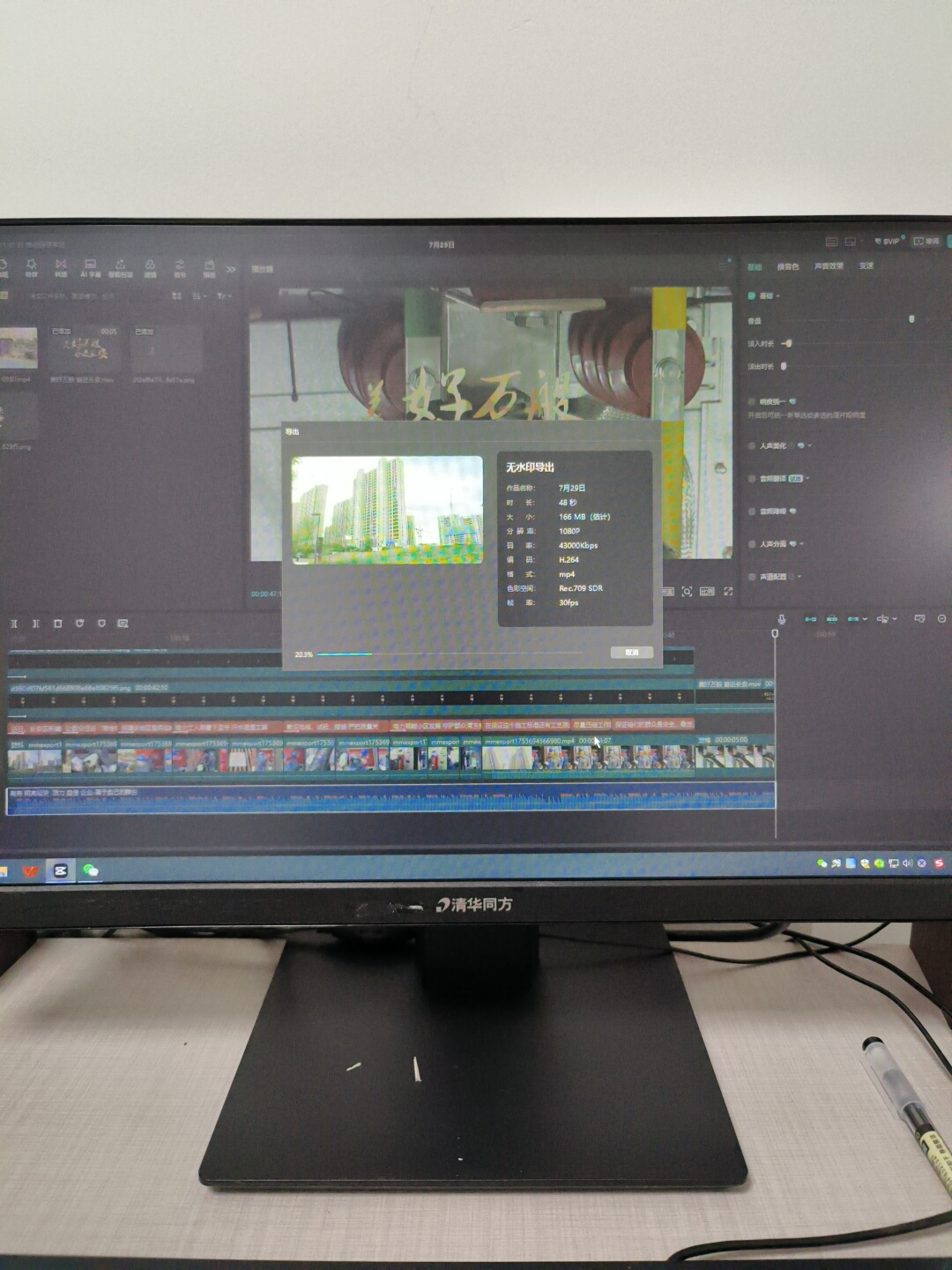The height and width of the screenshot is (1270, 952).
Task: Click the fullscreen icon under the preview player
Action: [728, 591]
